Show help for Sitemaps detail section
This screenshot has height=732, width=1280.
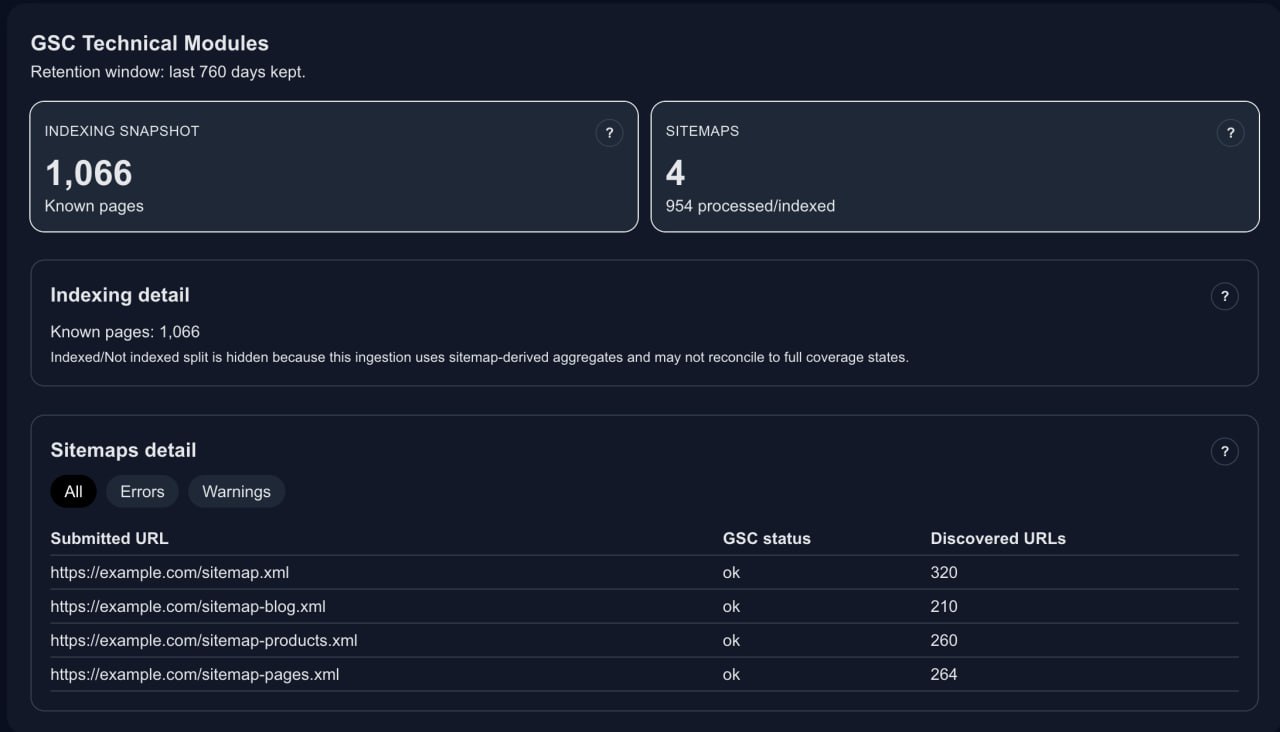tap(1224, 451)
